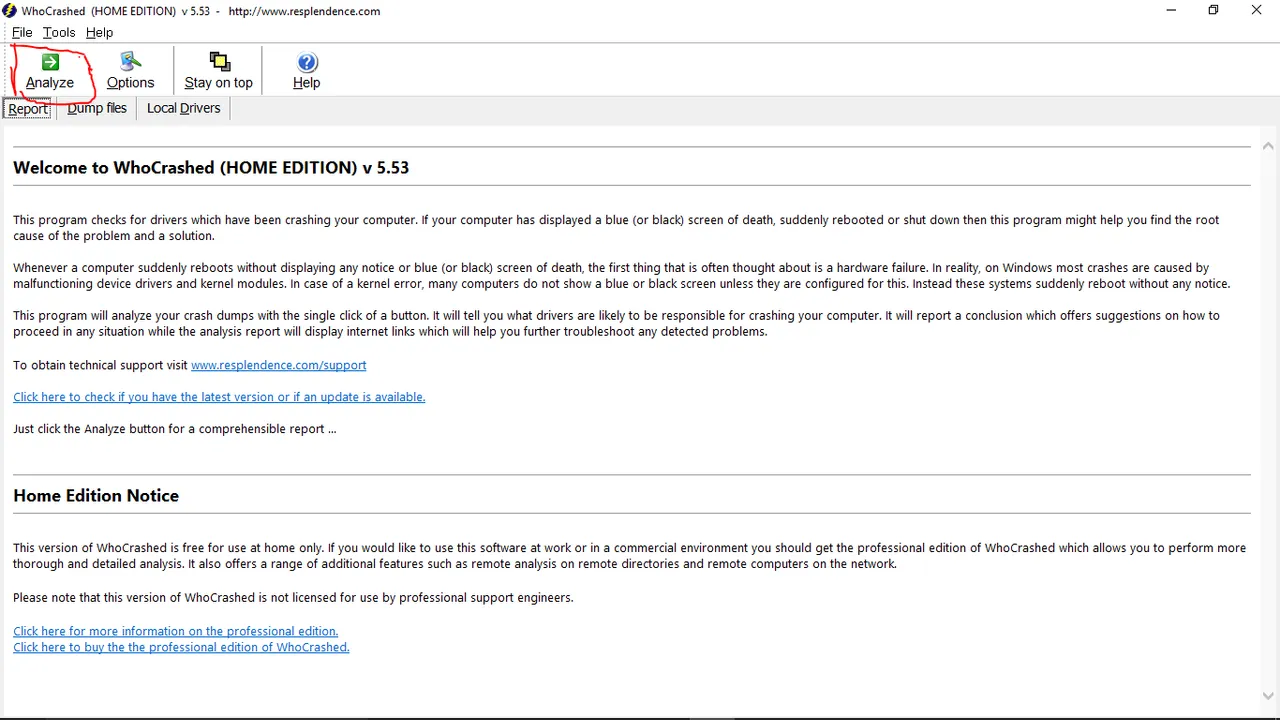Viewport: 1280px width, 720px height.
Task: Open the www.resplendence.com/support link
Action: [x=279, y=365]
